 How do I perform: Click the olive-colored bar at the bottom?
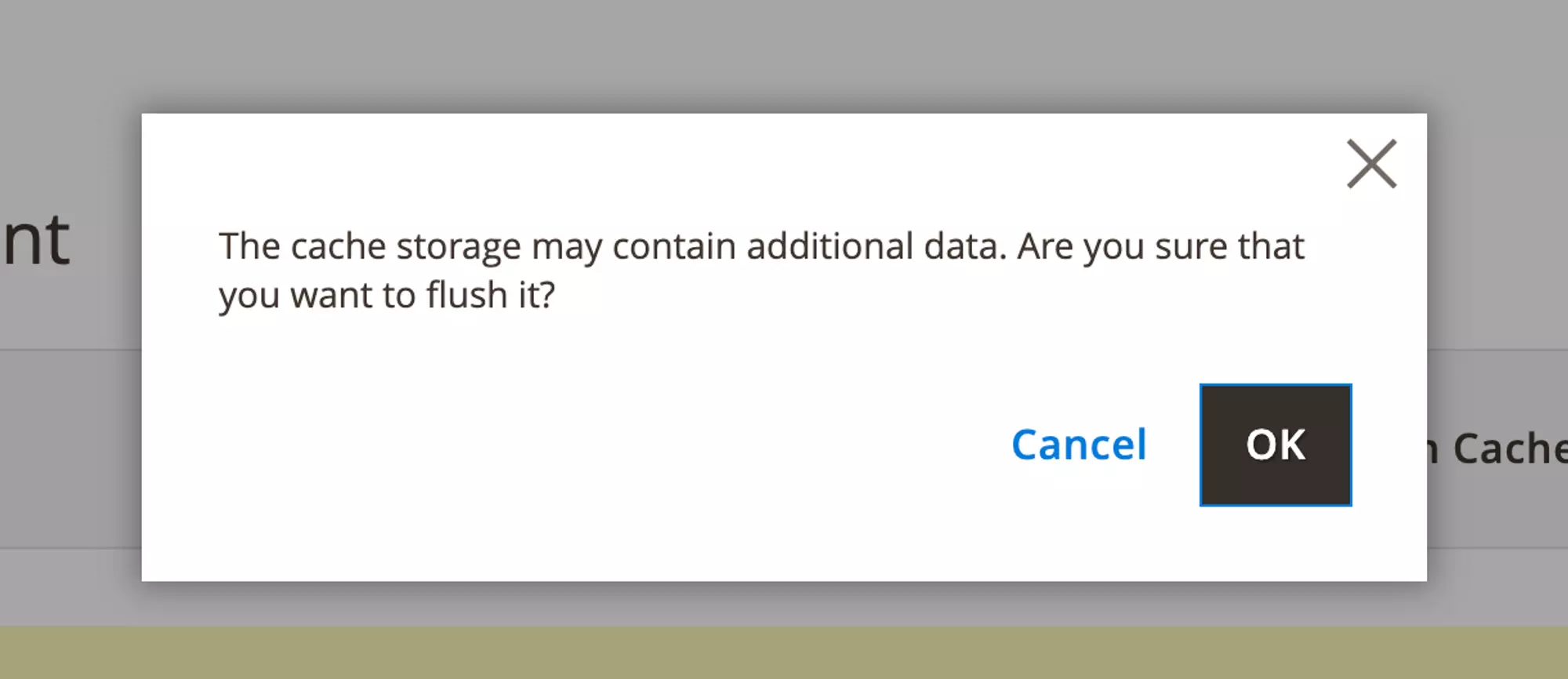(x=784, y=652)
